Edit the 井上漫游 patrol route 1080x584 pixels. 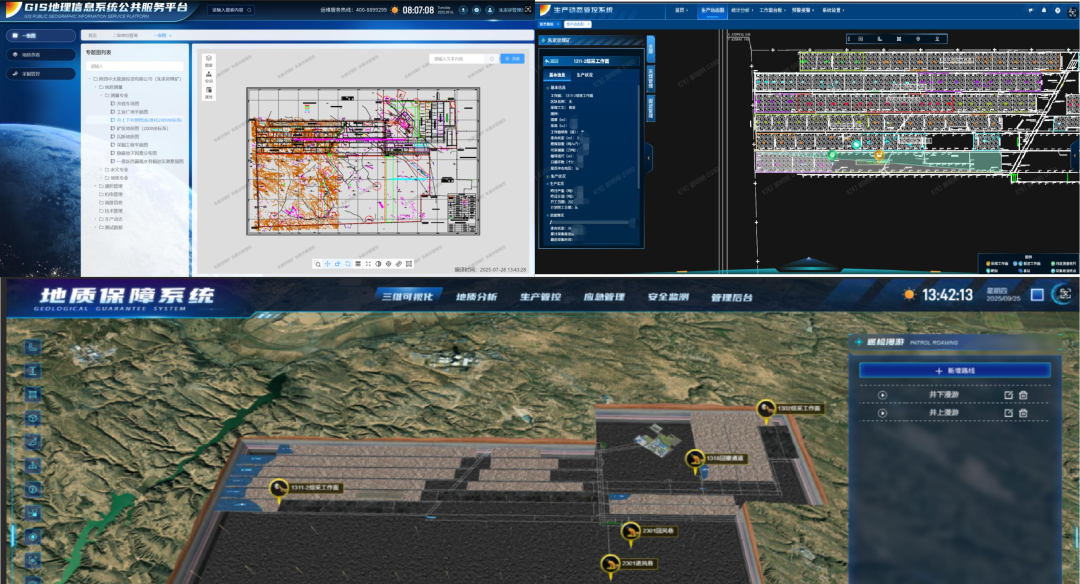pos(1008,413)
